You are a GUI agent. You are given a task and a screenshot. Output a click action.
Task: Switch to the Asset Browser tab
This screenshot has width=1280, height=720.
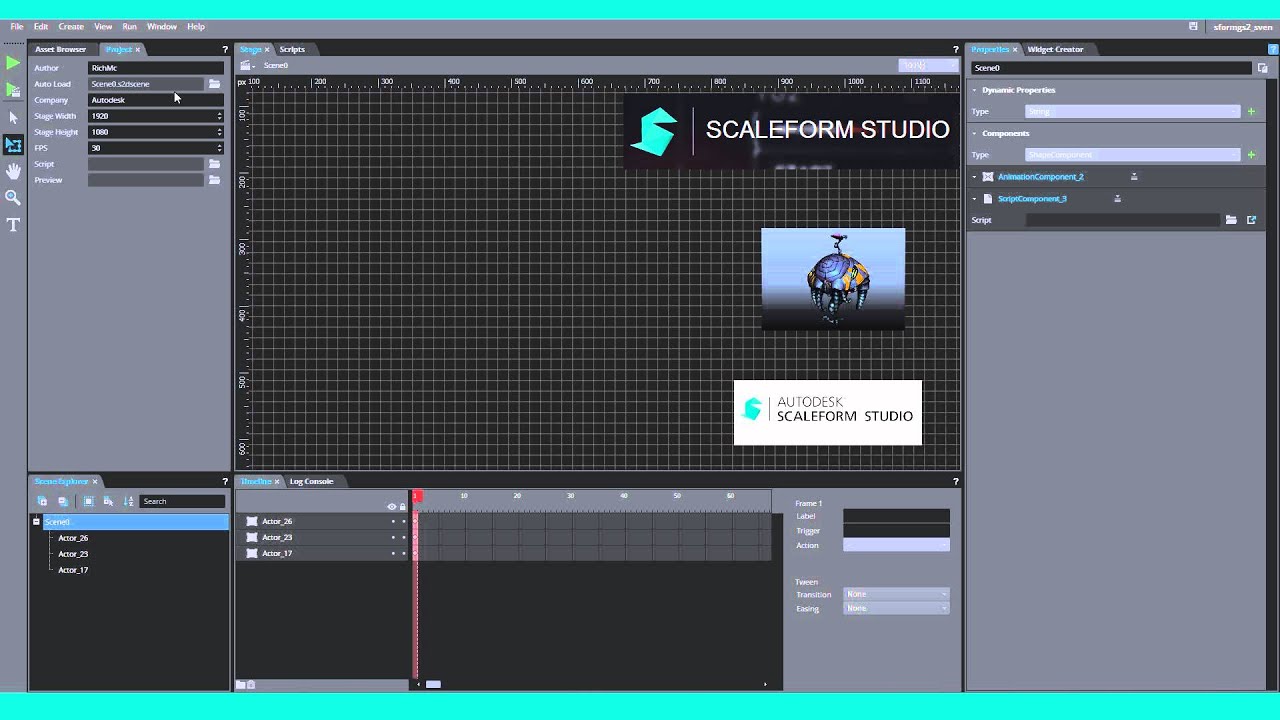pos(60,49)
